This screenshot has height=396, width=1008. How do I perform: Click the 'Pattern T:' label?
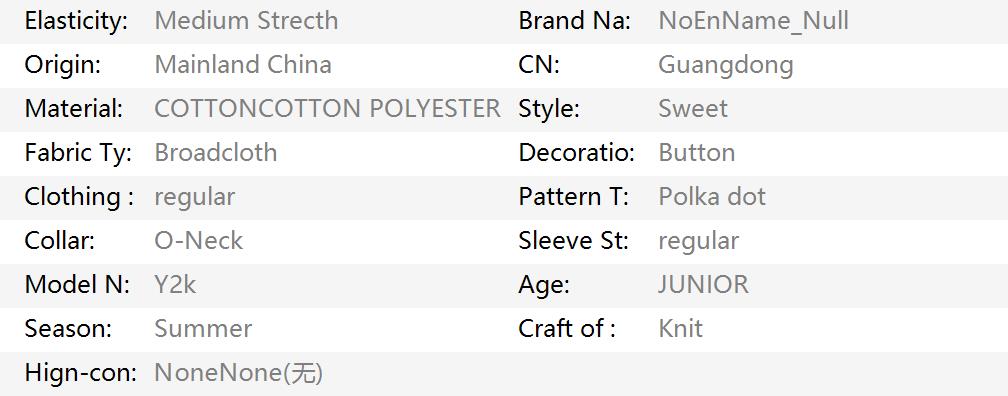pos(573,197)
